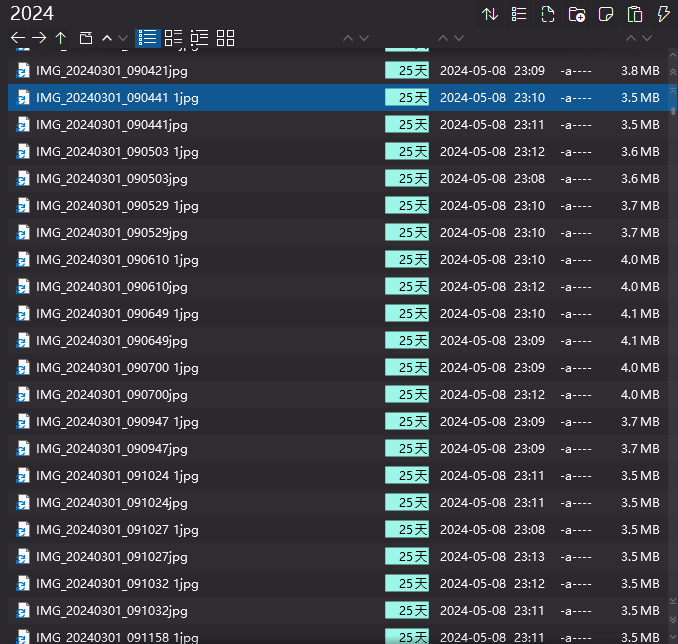
Task: Open the select-items checklist menu
Action: [x=518, y=14]
